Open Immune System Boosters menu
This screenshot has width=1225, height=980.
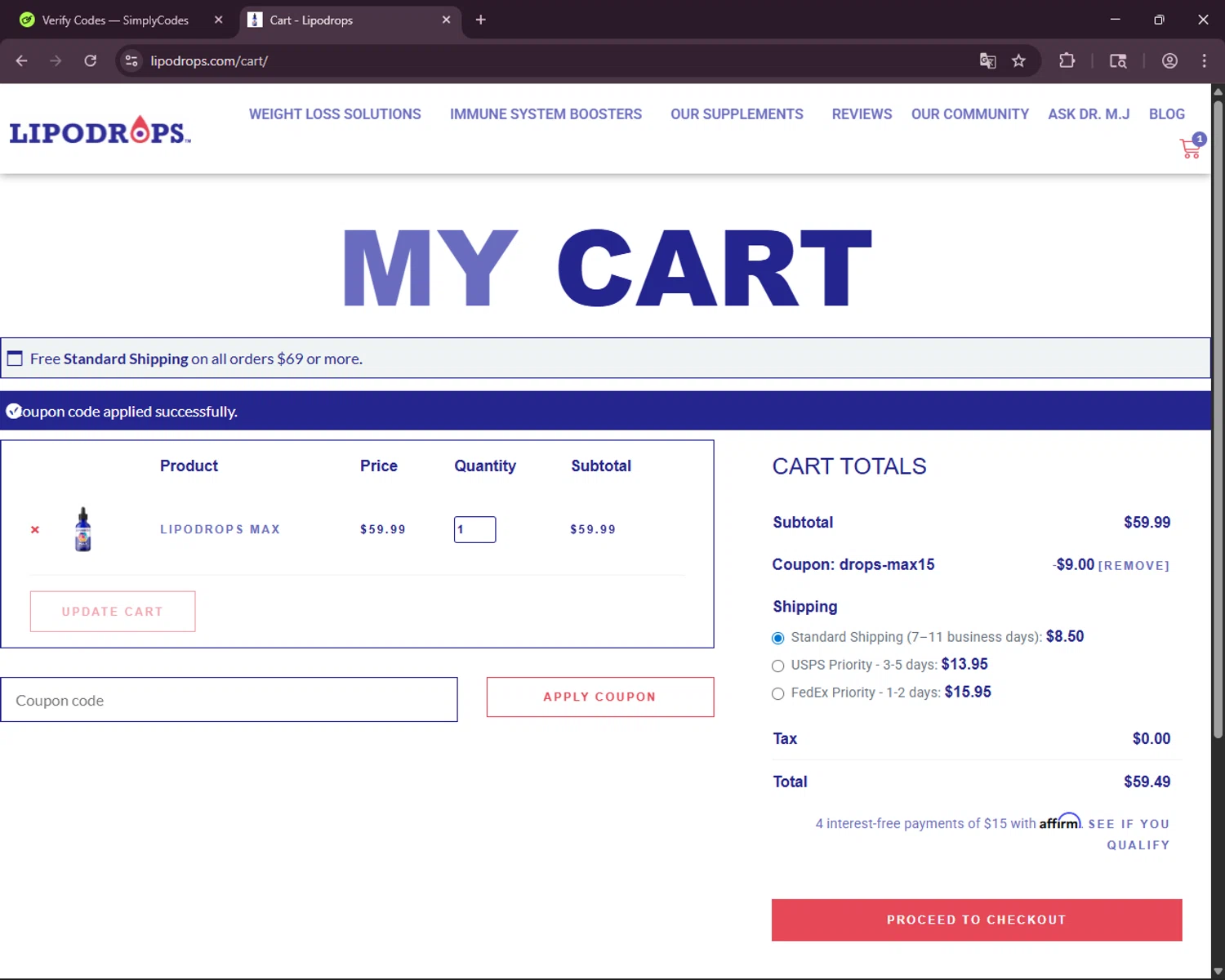pos(546,114)
